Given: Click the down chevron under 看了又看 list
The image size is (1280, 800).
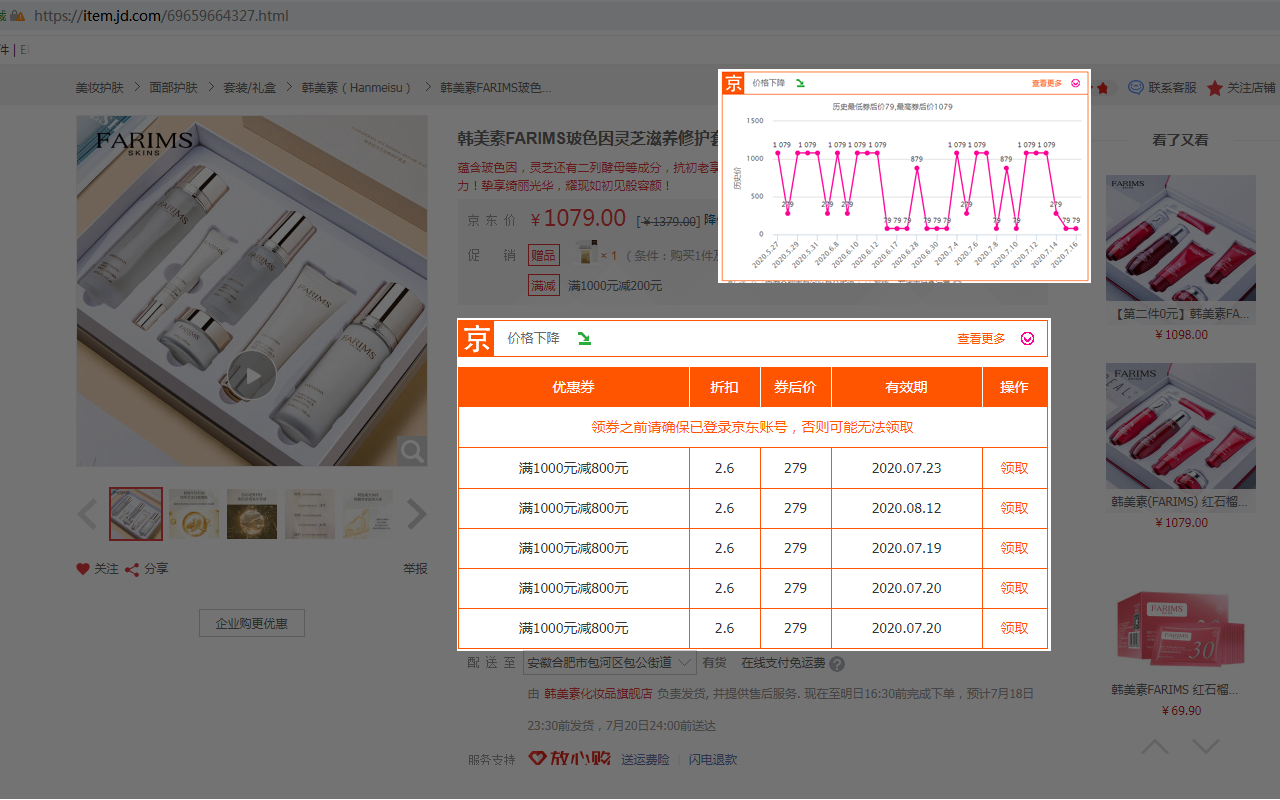Looking at the screenshot, I should (x=1206, y=746).
